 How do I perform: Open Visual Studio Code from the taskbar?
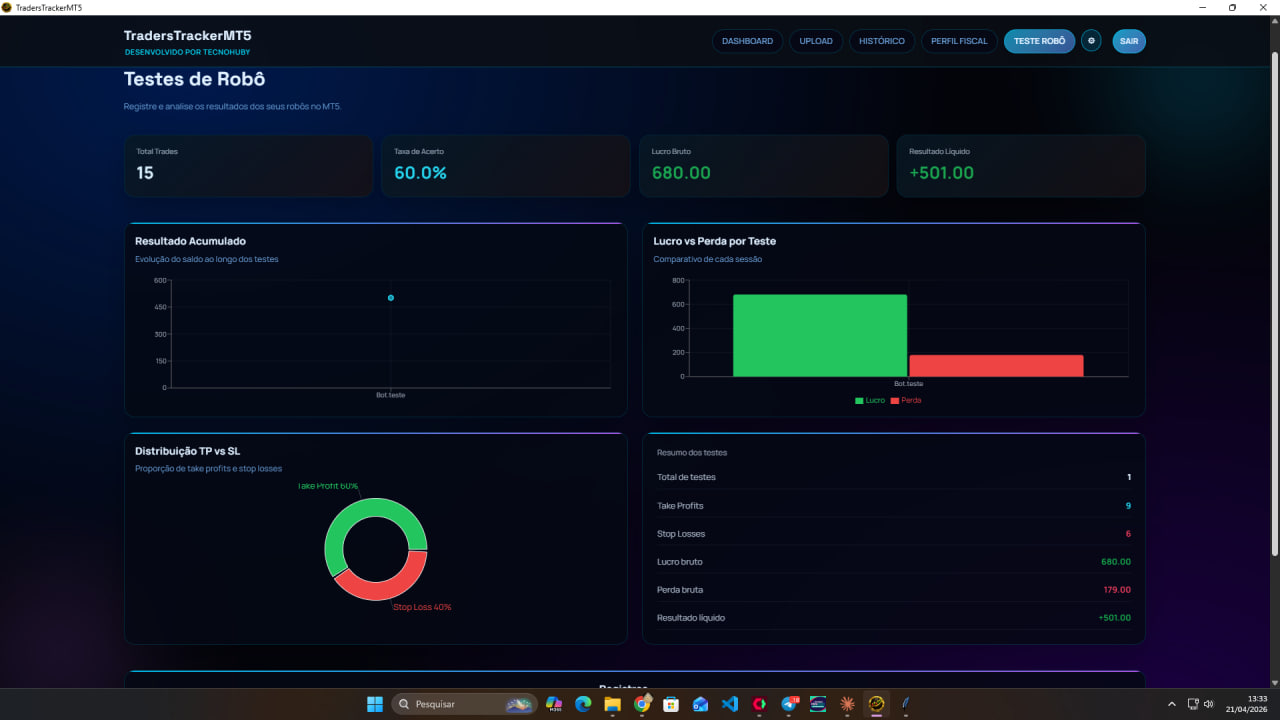(729, 704)
